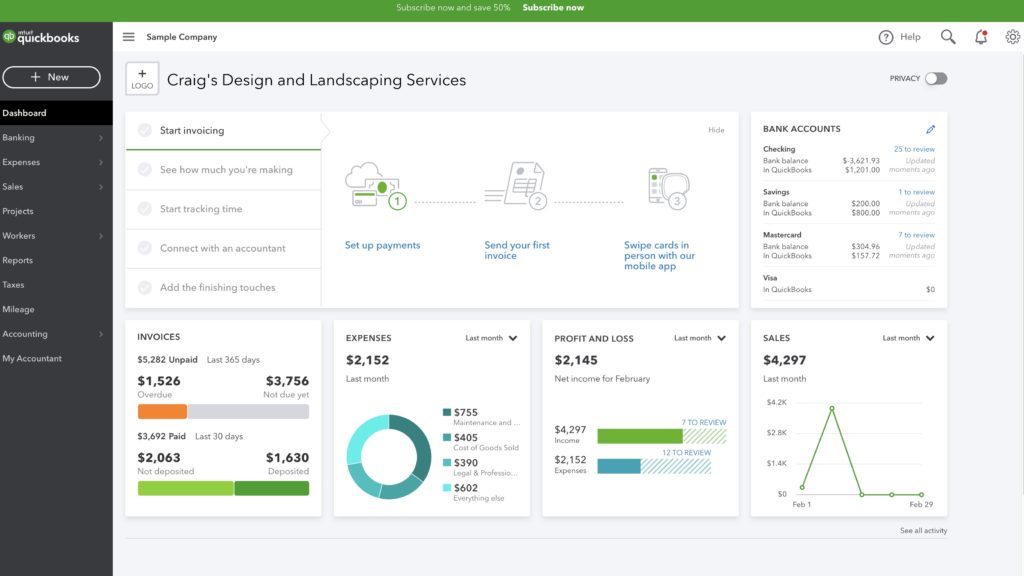Click the Visa account row
The width and height of the screenshot is (1024, 576).
(848, 283)
